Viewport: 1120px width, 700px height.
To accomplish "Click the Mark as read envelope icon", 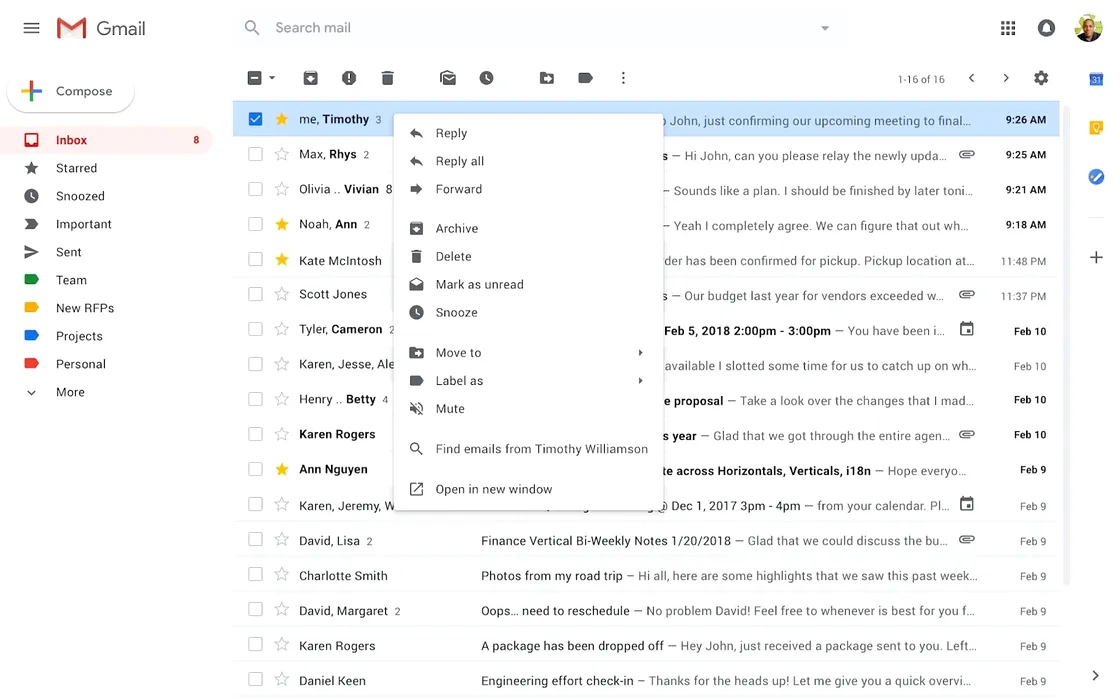I will [x=448, y=78].
